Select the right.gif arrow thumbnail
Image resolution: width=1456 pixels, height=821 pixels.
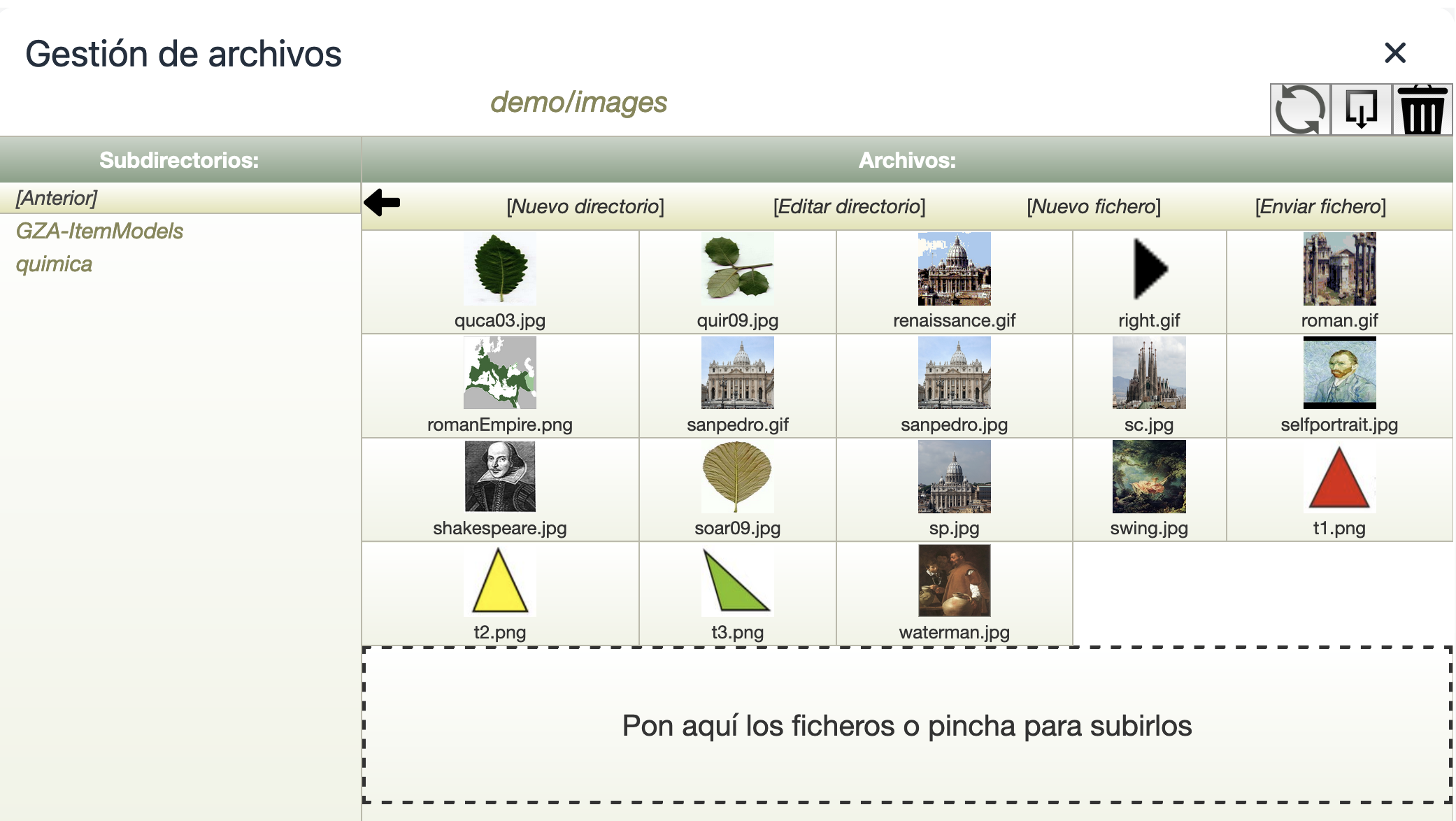pyautogui.click(x=1149, y=269)
